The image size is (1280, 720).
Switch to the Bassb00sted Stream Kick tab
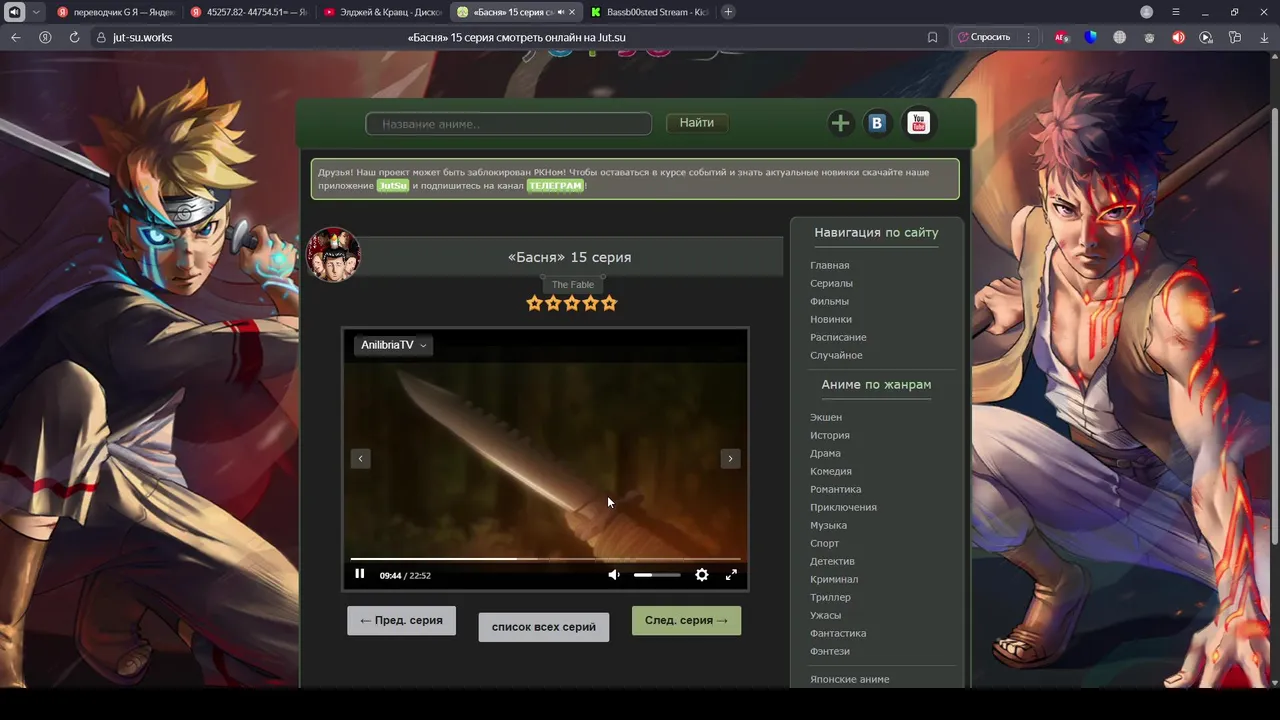coord(649,12)
